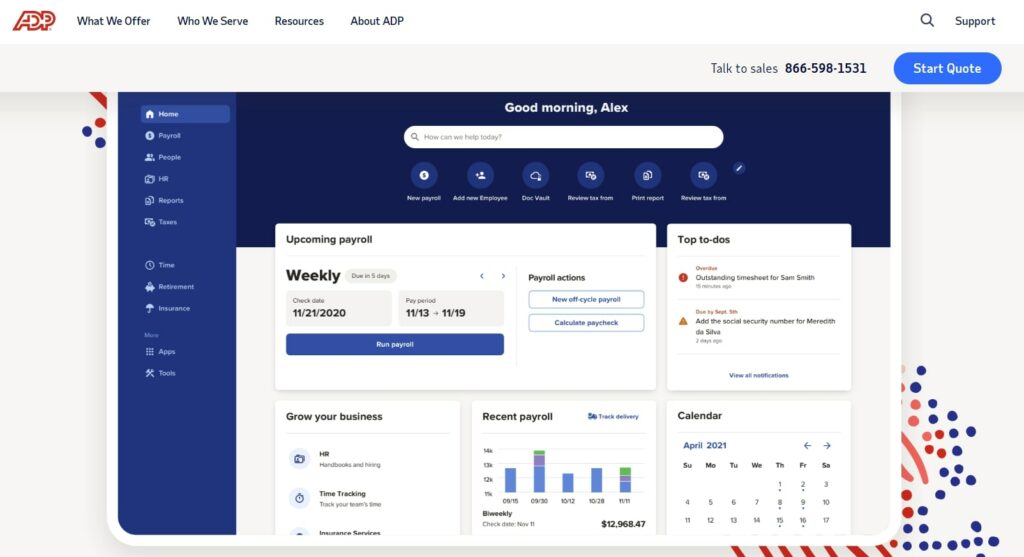Show previous upcoming payroll chevron
Image resolution: width=1024 pixels, height=557 pixels.
[482, 276]
